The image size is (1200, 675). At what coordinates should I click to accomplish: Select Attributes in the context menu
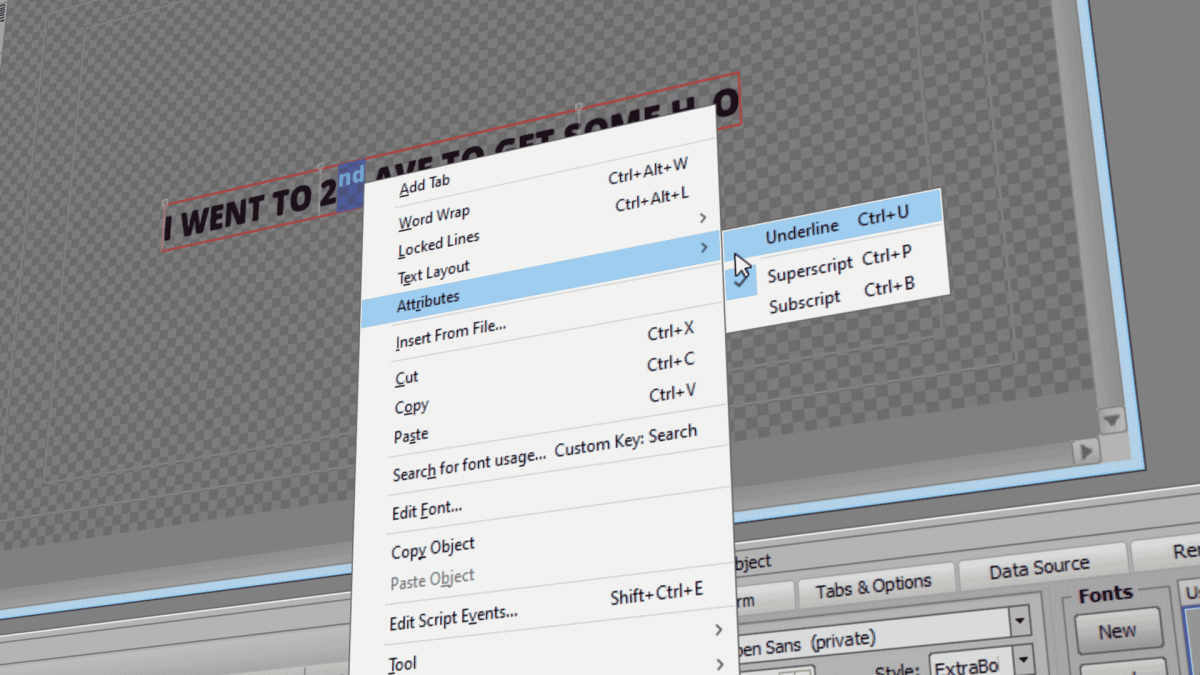(428, 297)
